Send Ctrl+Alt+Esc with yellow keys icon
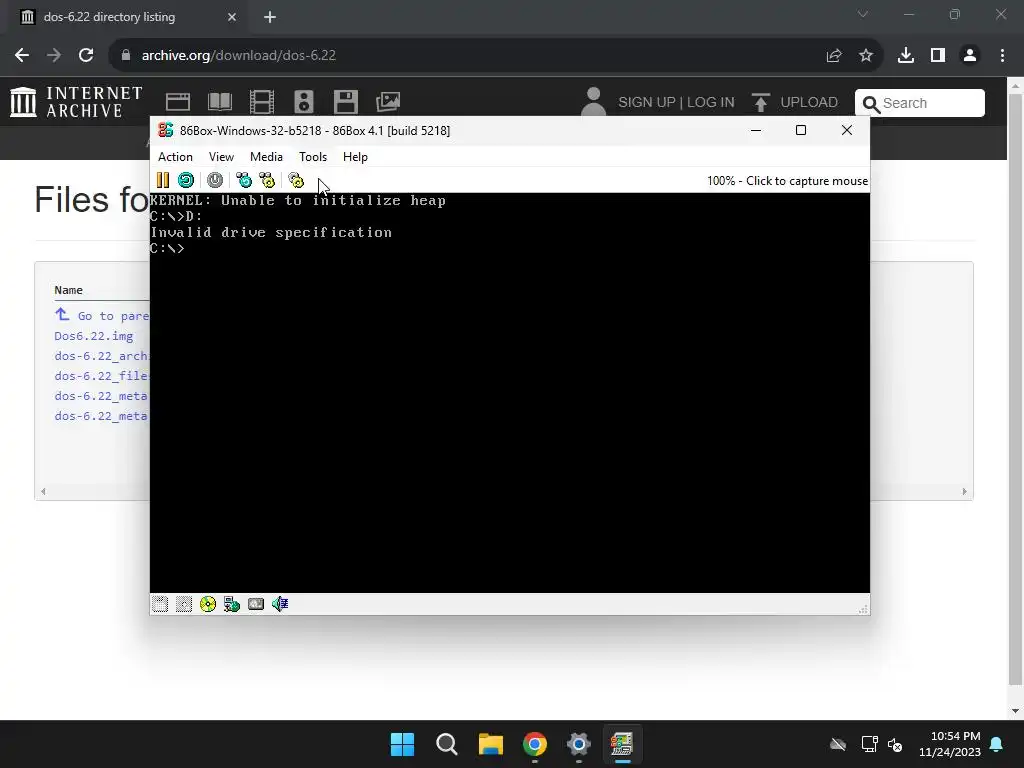 (x=267, y=180)
